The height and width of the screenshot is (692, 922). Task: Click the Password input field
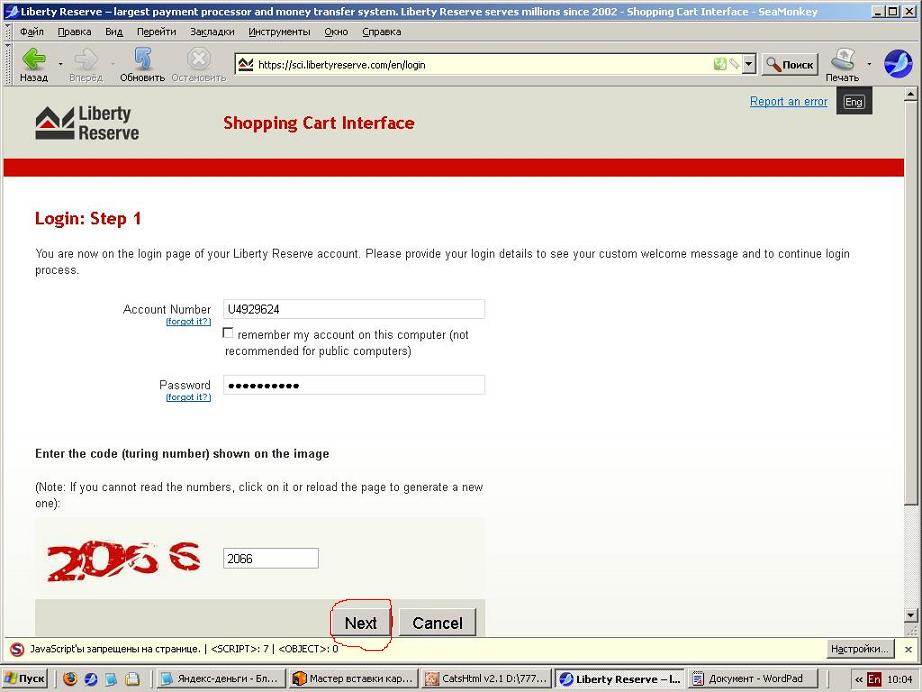[x=354, y=385]
